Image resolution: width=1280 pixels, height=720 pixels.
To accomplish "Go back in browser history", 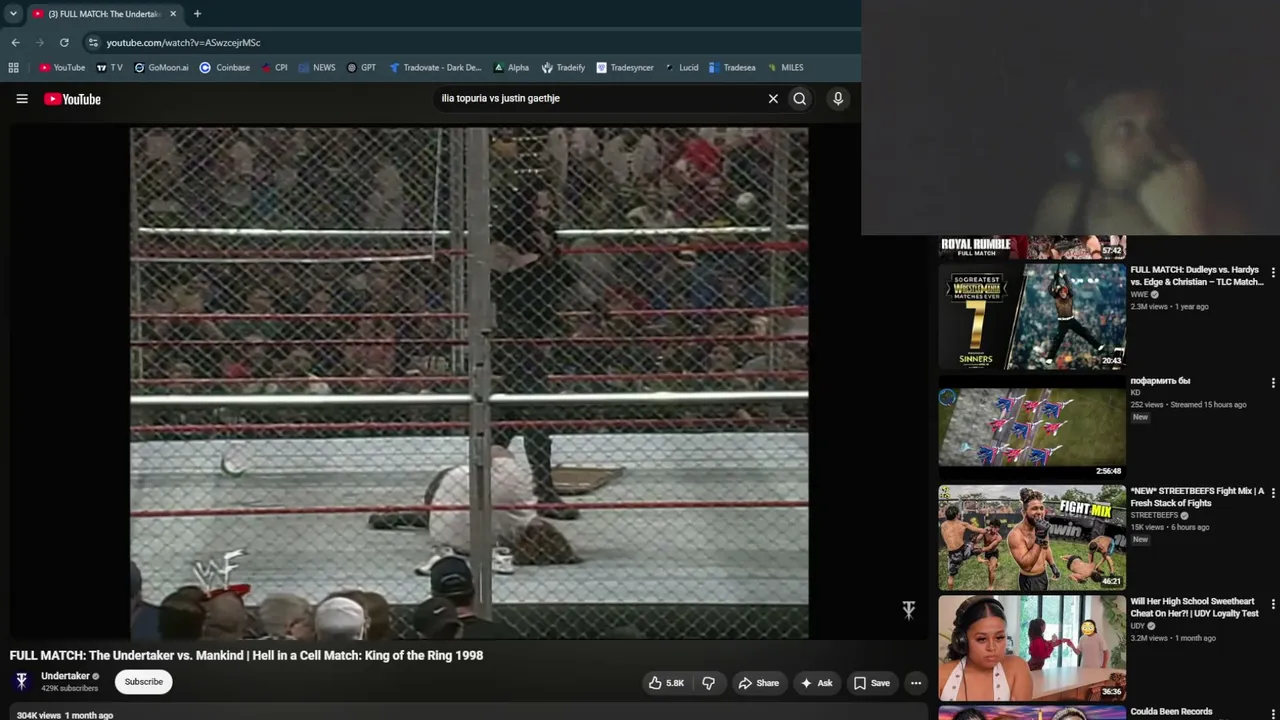I will pyautogui.click(x=15, y=42).
